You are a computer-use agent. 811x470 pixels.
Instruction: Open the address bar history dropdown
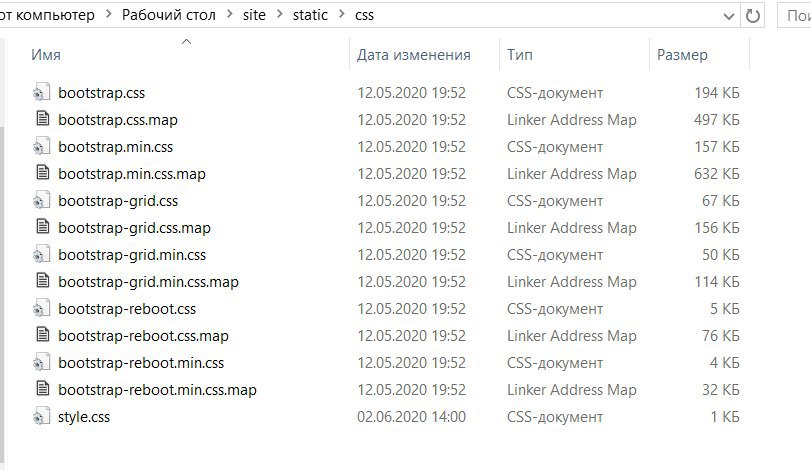pyautogui.click(x=729, y=16)
